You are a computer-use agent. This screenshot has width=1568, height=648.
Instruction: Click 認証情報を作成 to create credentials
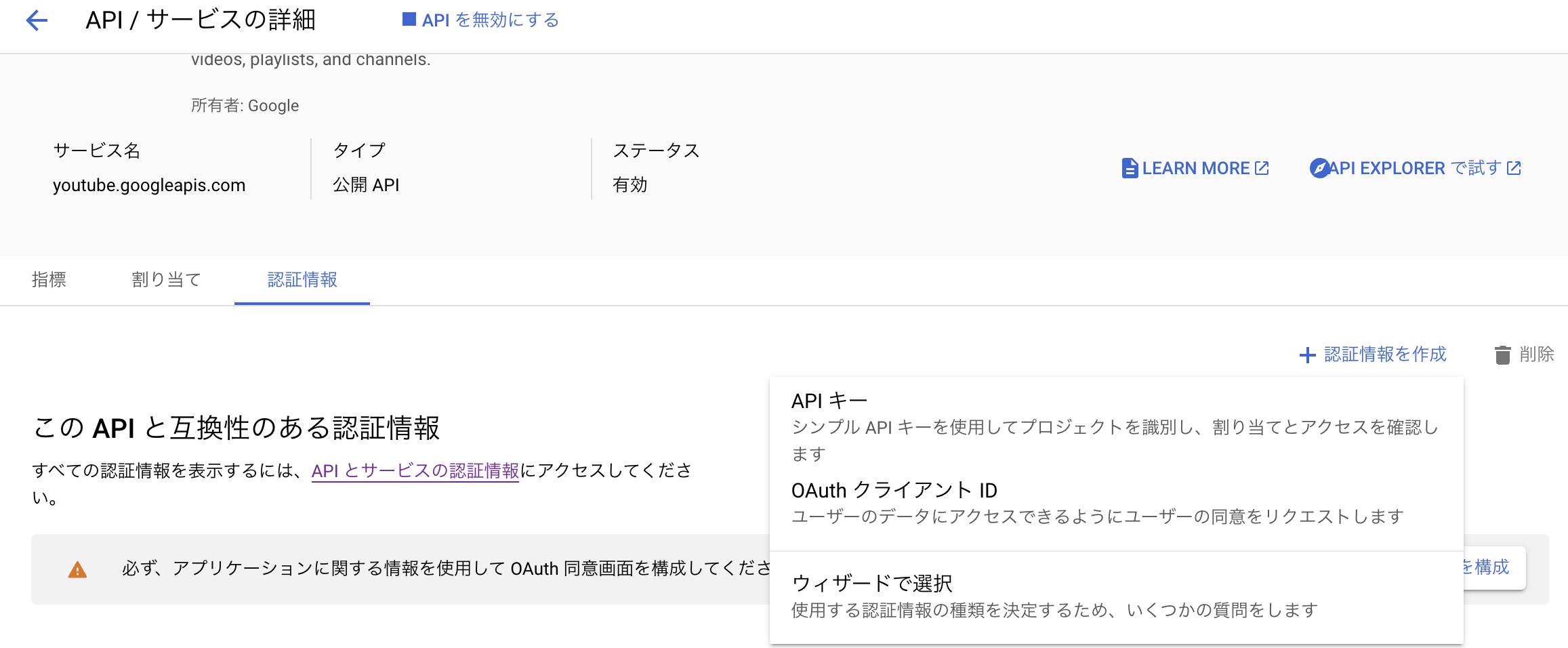pyautogui.click(x=1383, y=354)
